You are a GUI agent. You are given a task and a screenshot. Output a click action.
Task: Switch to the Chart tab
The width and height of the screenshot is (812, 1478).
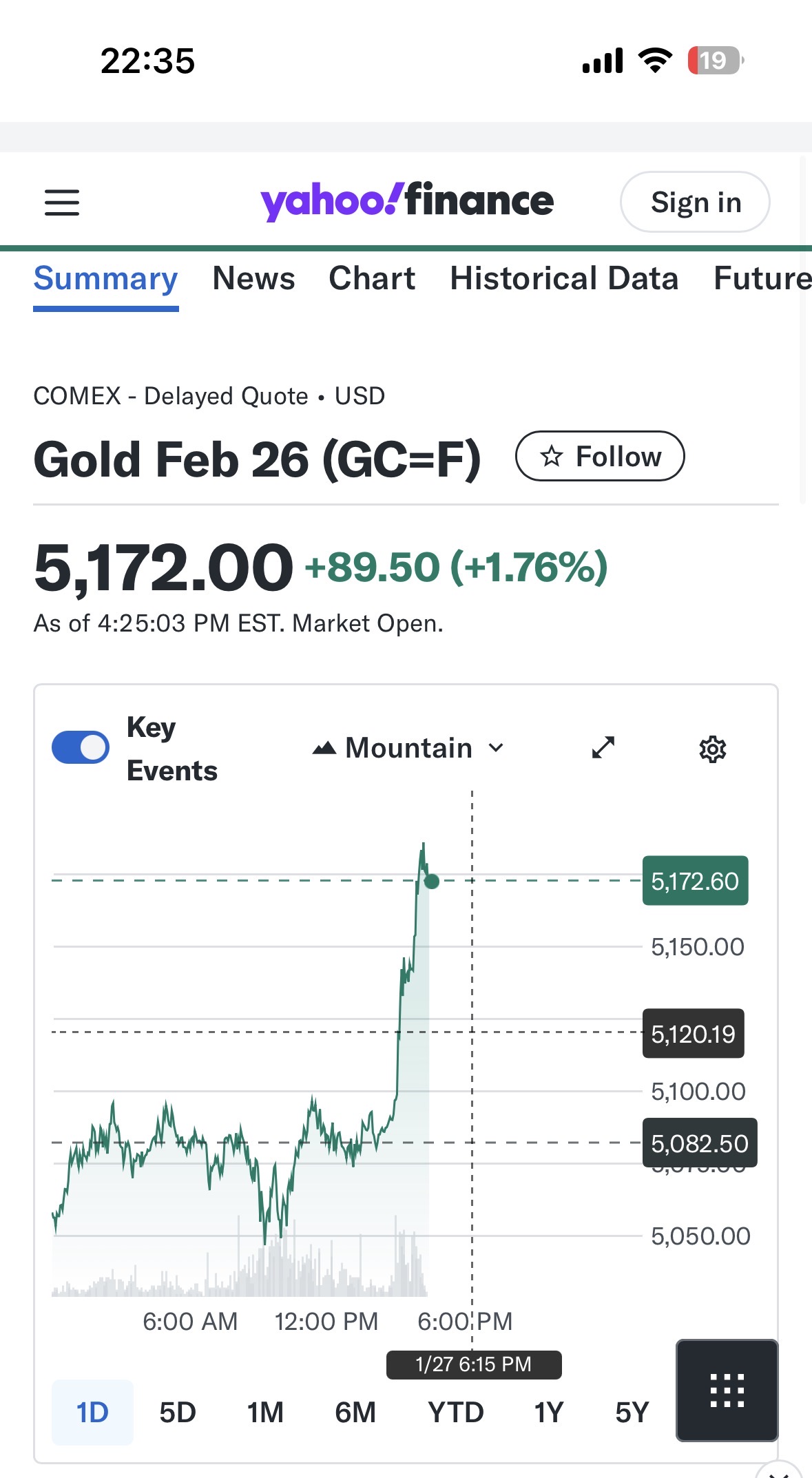coord(372,279)
